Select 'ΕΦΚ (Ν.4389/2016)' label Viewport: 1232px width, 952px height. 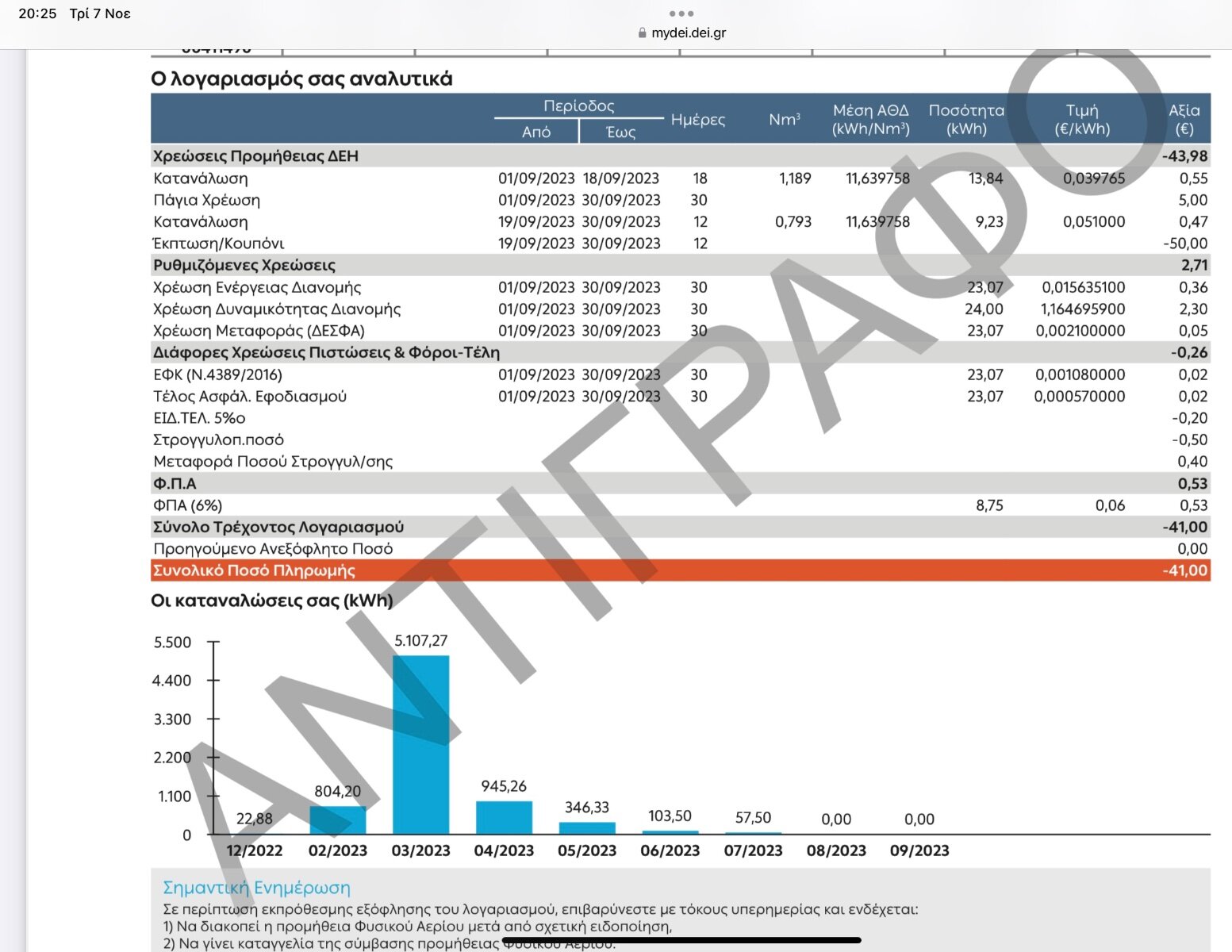click(217, 374)
